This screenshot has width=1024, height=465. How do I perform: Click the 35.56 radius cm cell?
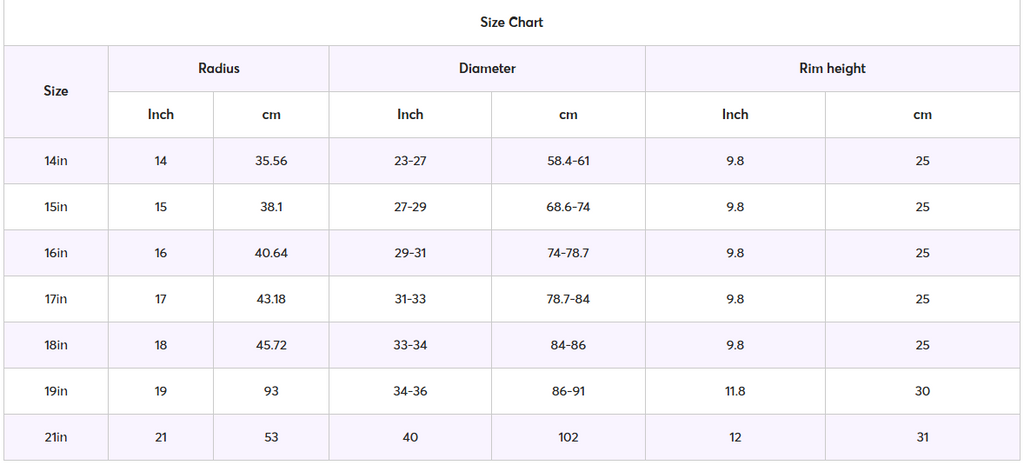[x=271, y=161]
